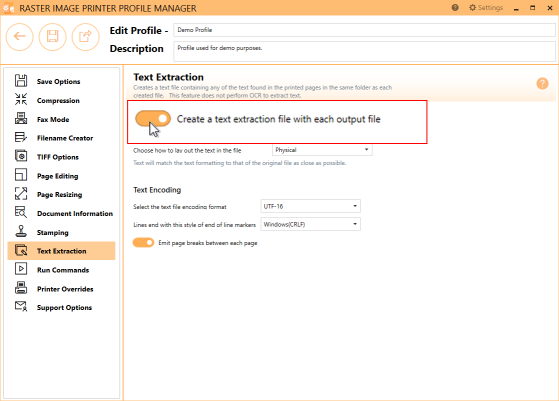Screen dimensions: 559x401
Task: Click the Description text box
Action: [364, 51]
